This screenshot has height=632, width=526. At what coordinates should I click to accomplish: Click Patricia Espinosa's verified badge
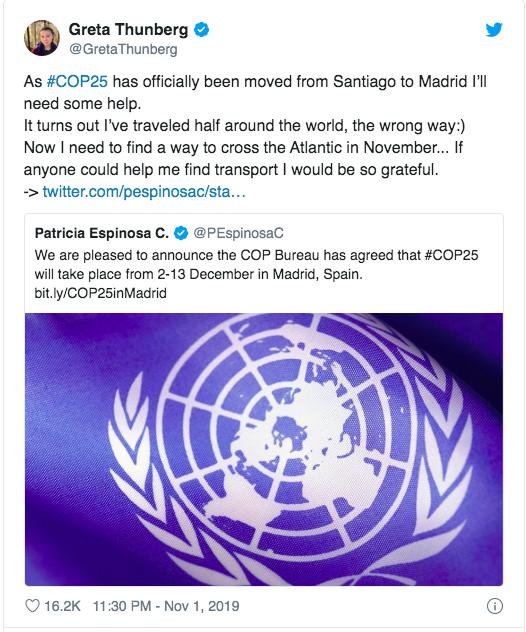click(181, 233)
